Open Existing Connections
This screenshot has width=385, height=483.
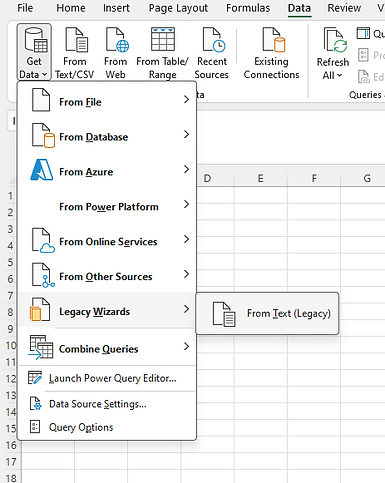pyautogui.click(x=272, y=53)
